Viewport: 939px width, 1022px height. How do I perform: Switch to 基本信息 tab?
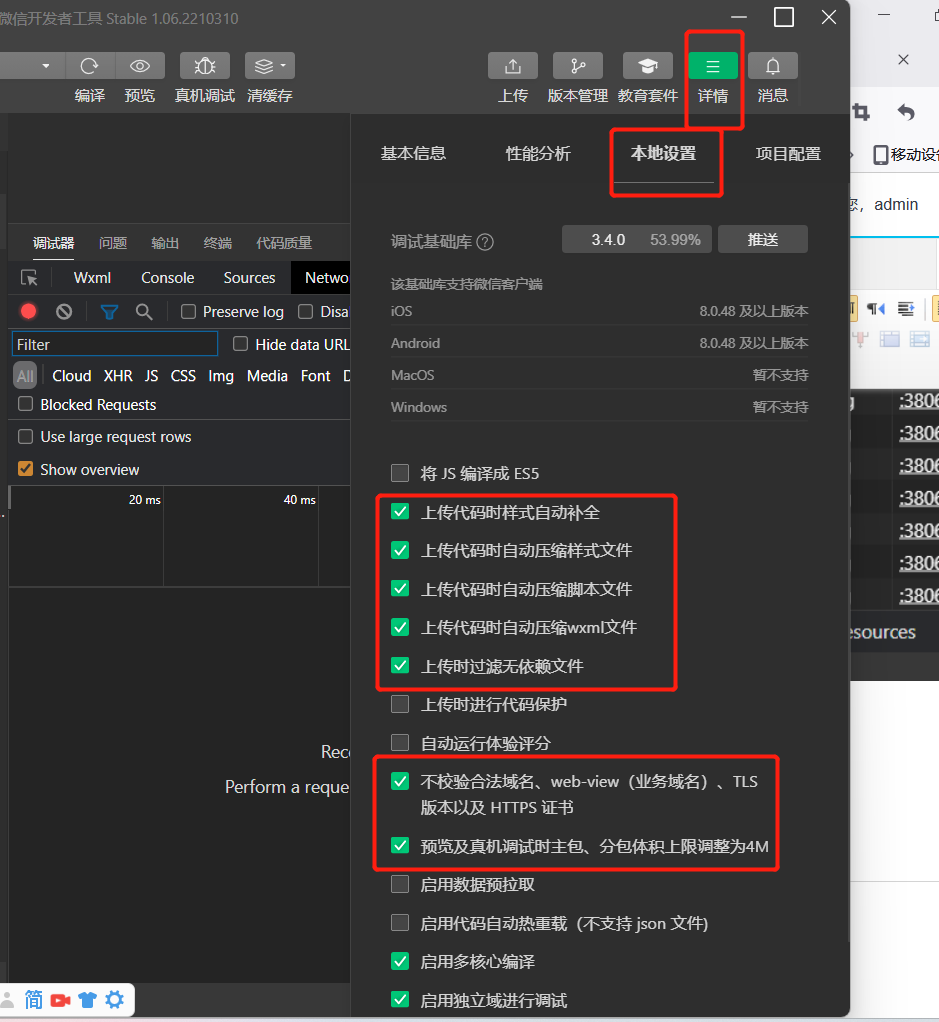pyautogui.click(x=413, y=154)
